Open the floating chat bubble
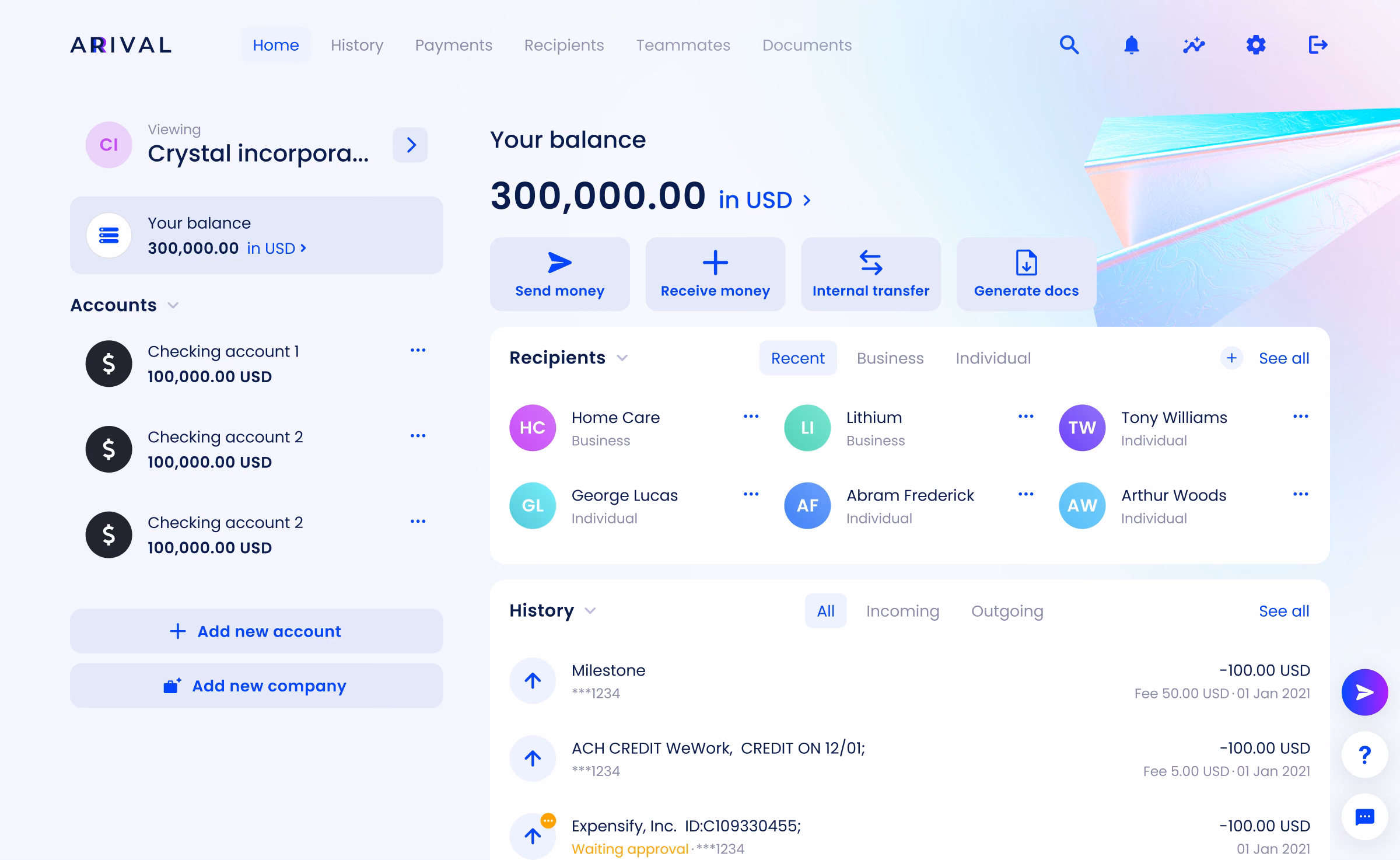 point(1364,817)
